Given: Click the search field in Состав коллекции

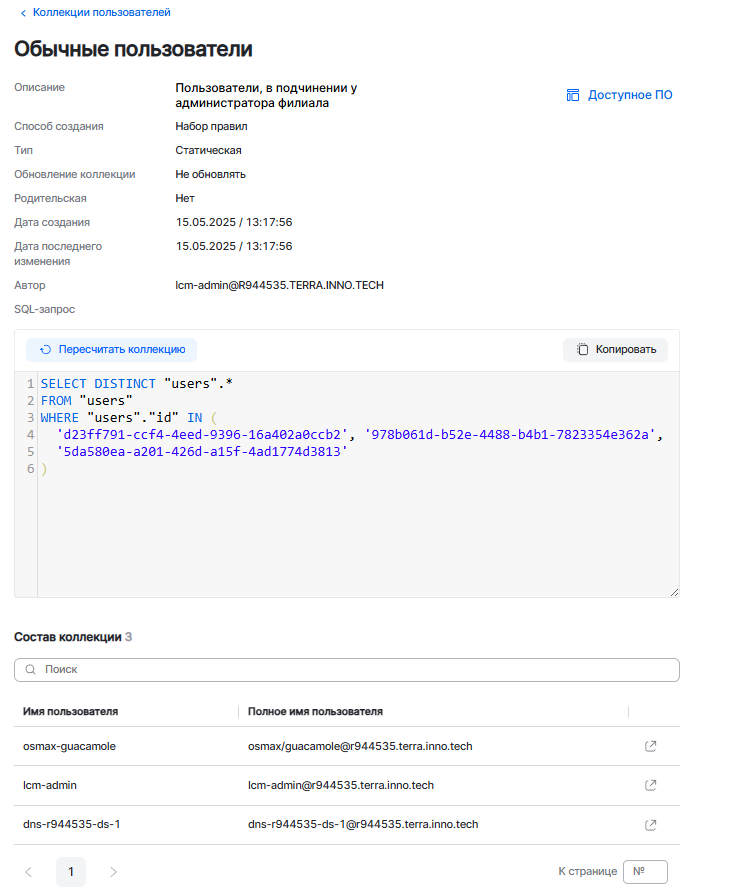Looking at the screenshot, I should click(x=350, y=669).
